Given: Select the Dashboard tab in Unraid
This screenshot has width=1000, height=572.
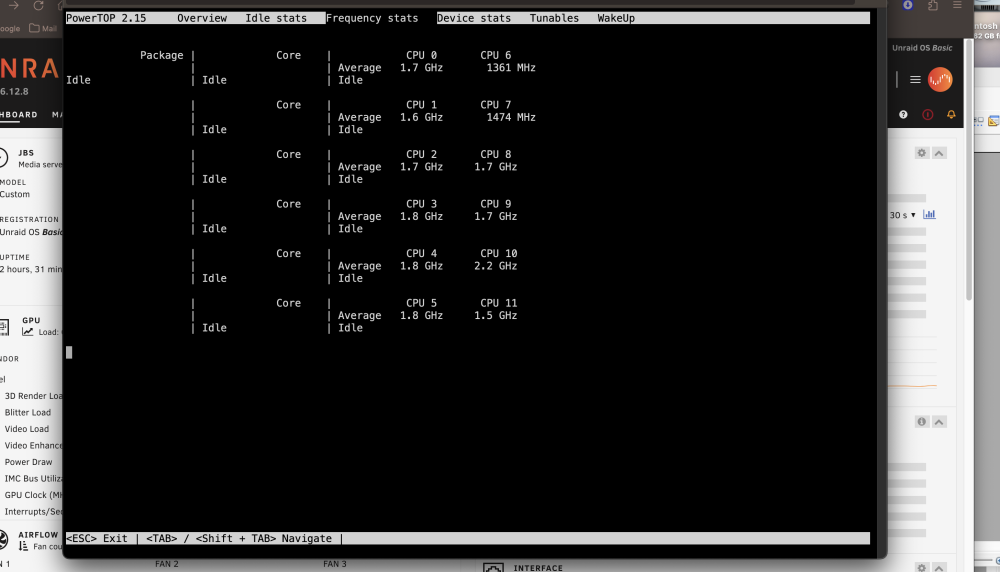Looking at the screenshot, I should pyautogui.click(x=18, y=115).
